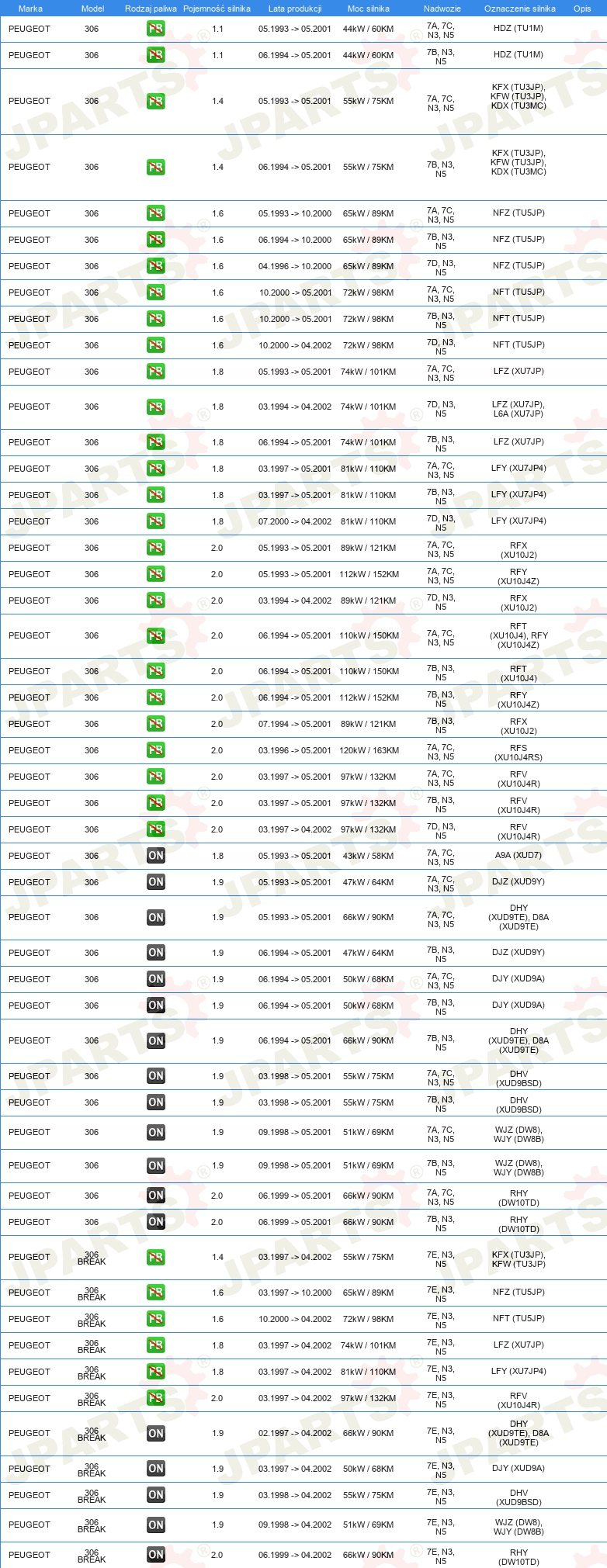Click the petrol icon in the RFT (XU10J4), RFY row
607x1568 pixels.
pyautogui.click(x=156, y=635)
